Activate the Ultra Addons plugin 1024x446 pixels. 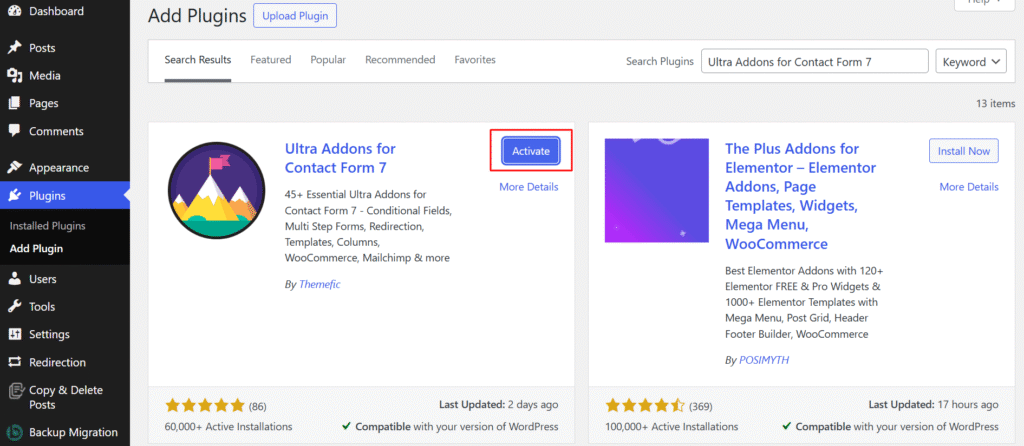click(531, 151)
